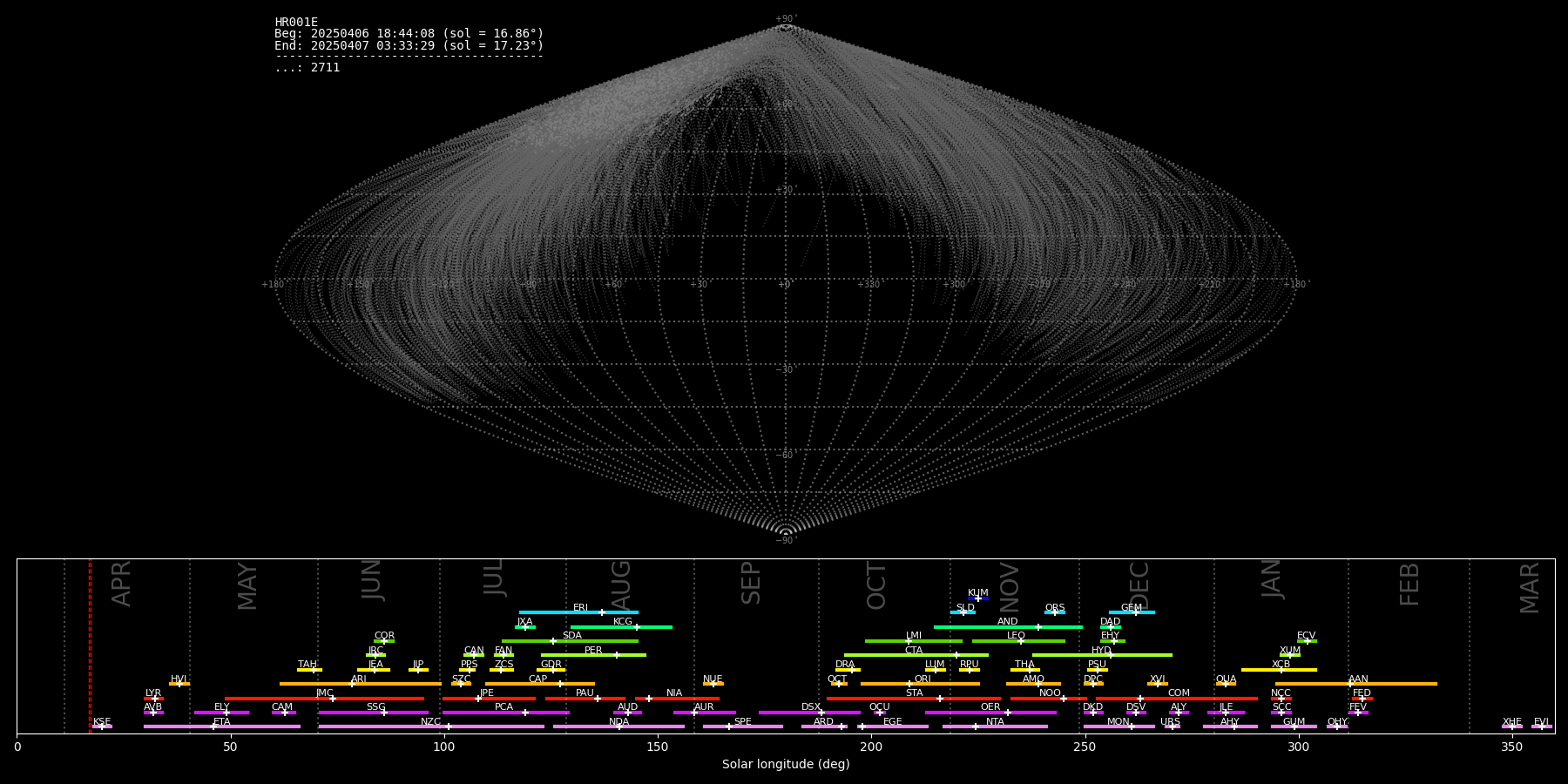Screen dimensions: 1568x784
Task: Click the 0° center longitude label
Action: click(786, 285)
